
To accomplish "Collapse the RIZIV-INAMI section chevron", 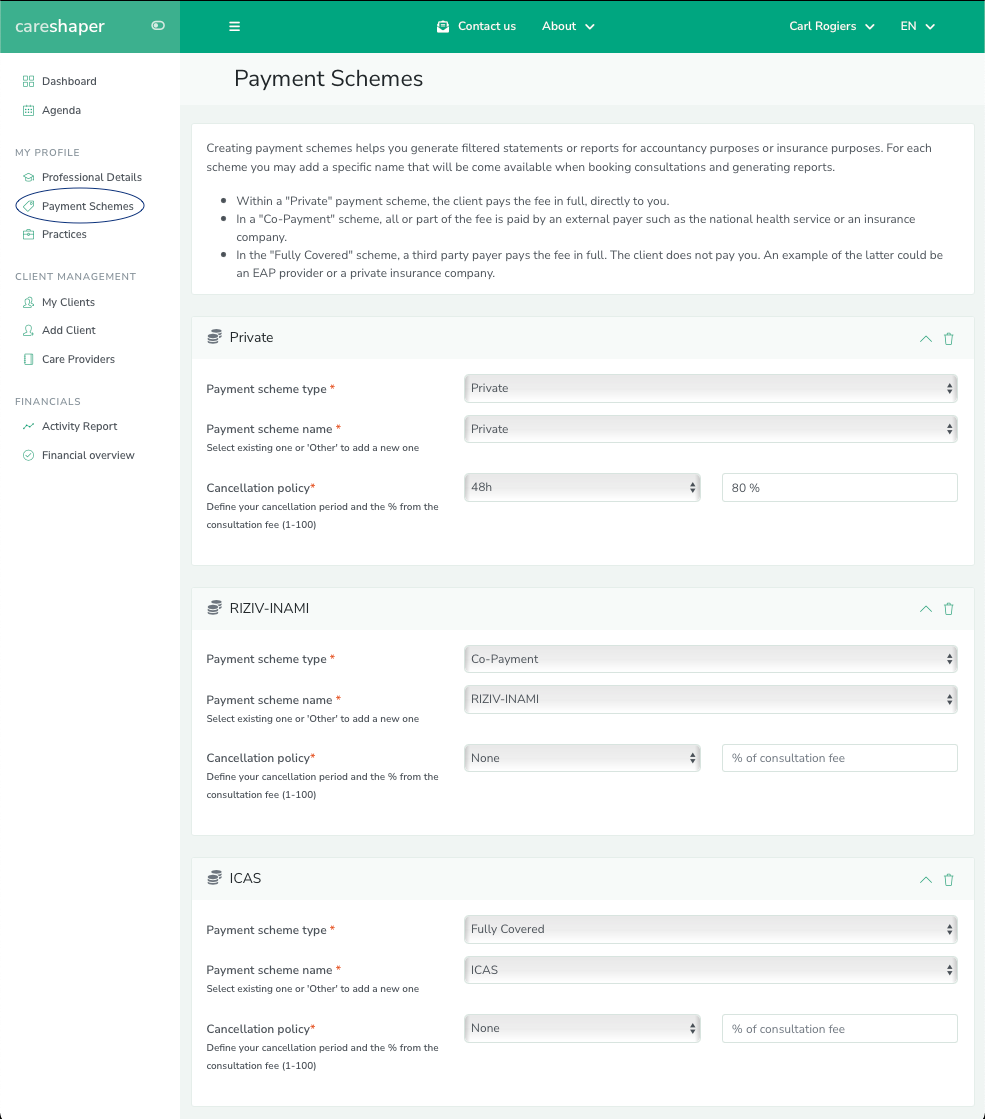I will point(925,608).
